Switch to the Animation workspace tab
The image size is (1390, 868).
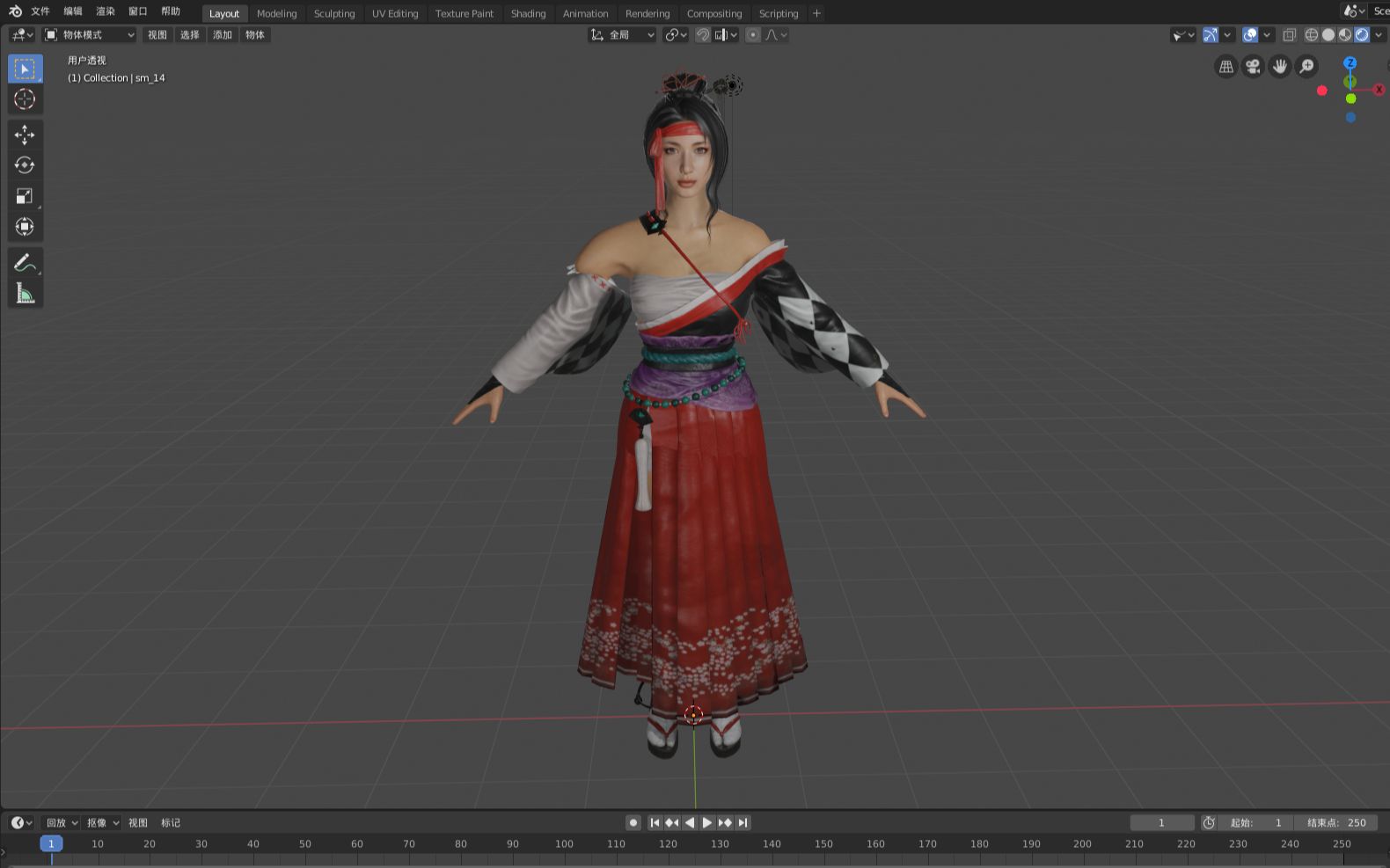click(585, 13)
